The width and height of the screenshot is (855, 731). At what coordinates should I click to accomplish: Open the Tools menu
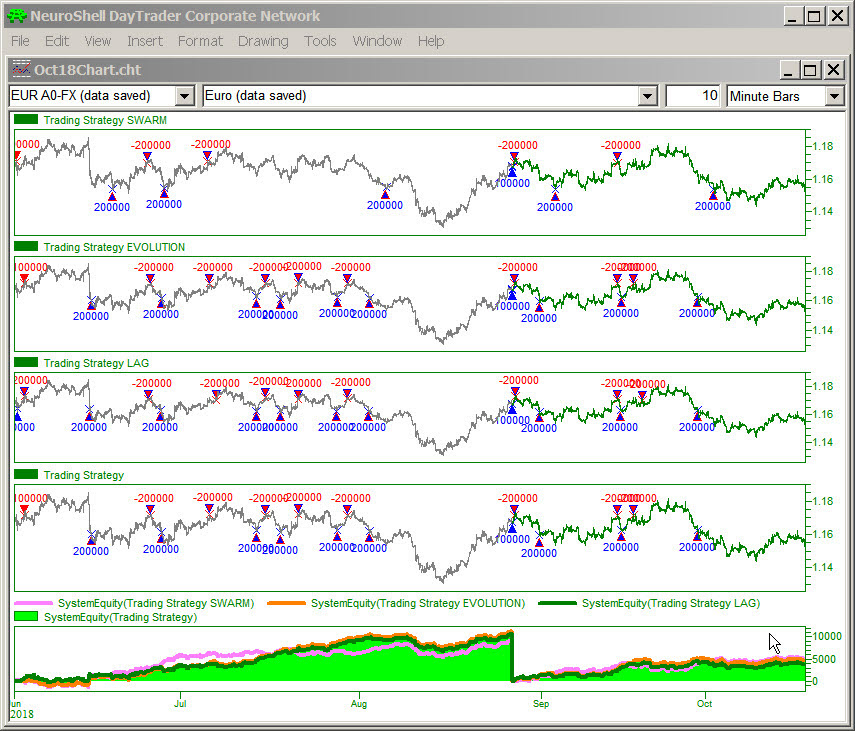[x=320, y=41]
